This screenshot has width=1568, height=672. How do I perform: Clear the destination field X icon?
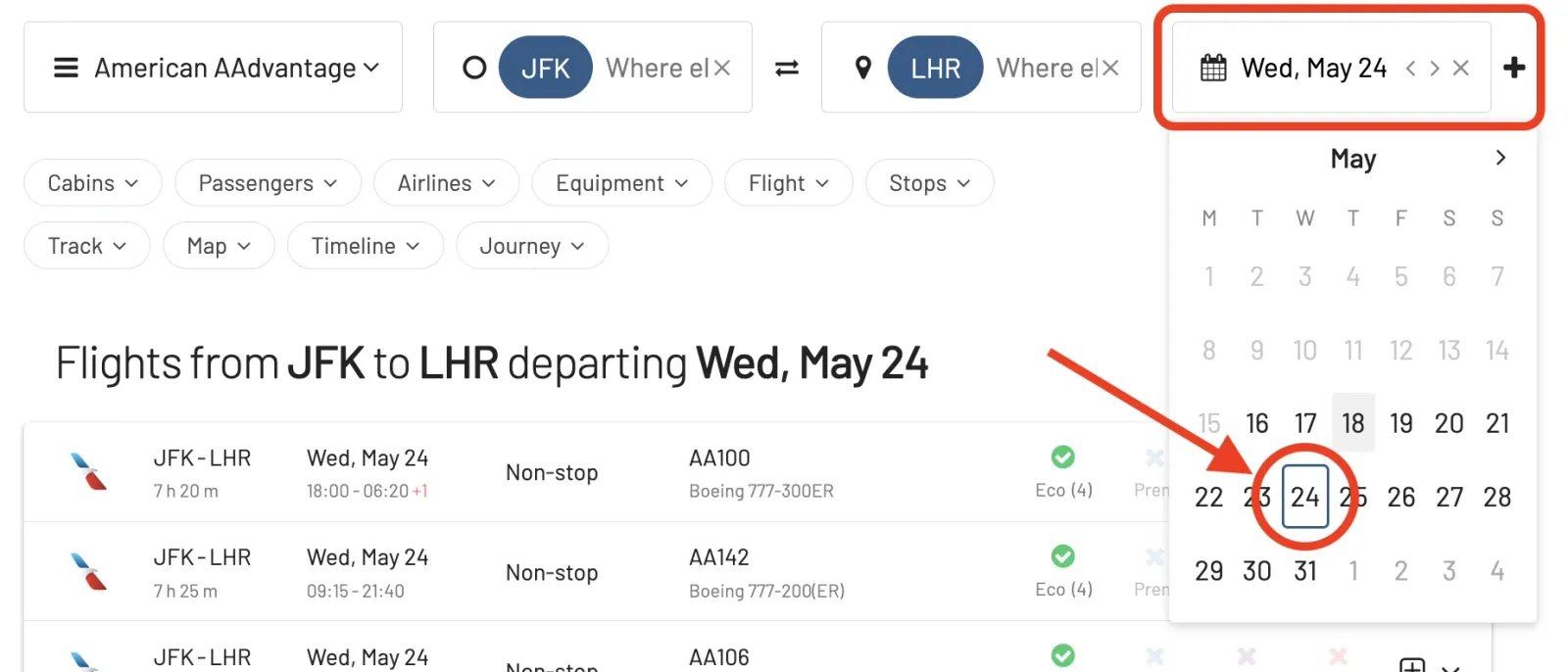(1110, 68)
